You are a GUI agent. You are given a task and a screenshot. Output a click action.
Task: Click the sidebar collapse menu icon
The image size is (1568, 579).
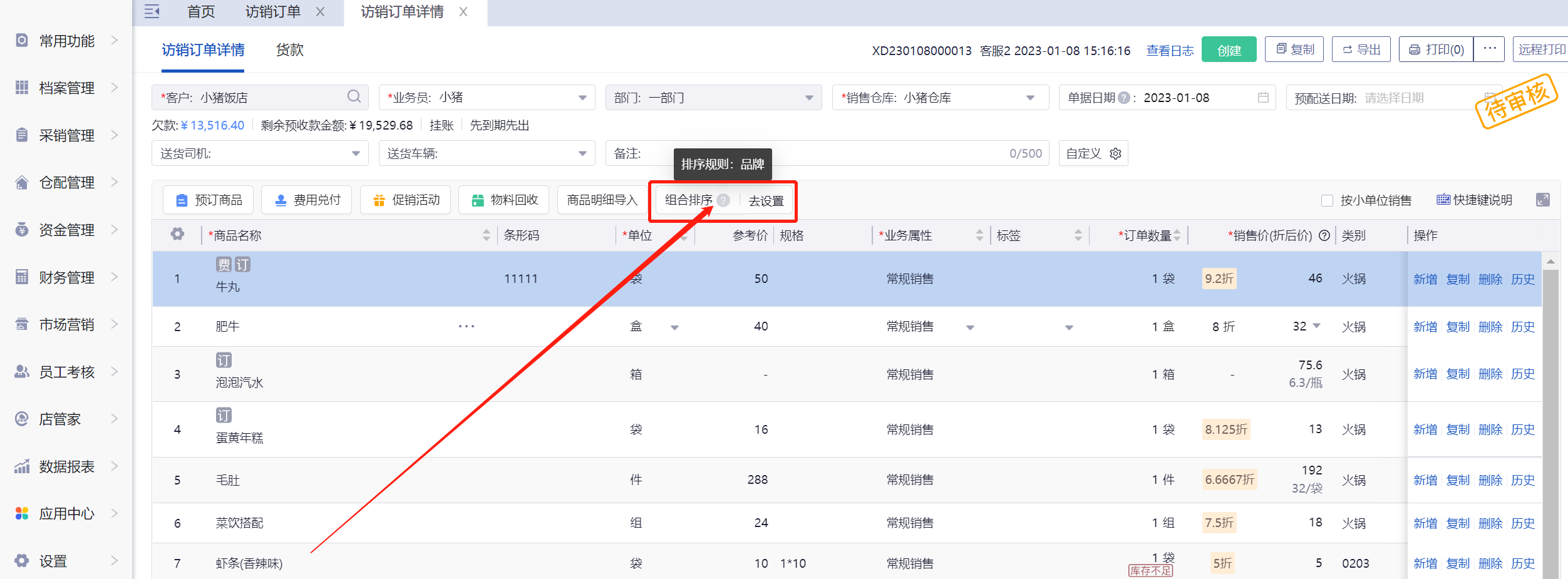point(152,12)
